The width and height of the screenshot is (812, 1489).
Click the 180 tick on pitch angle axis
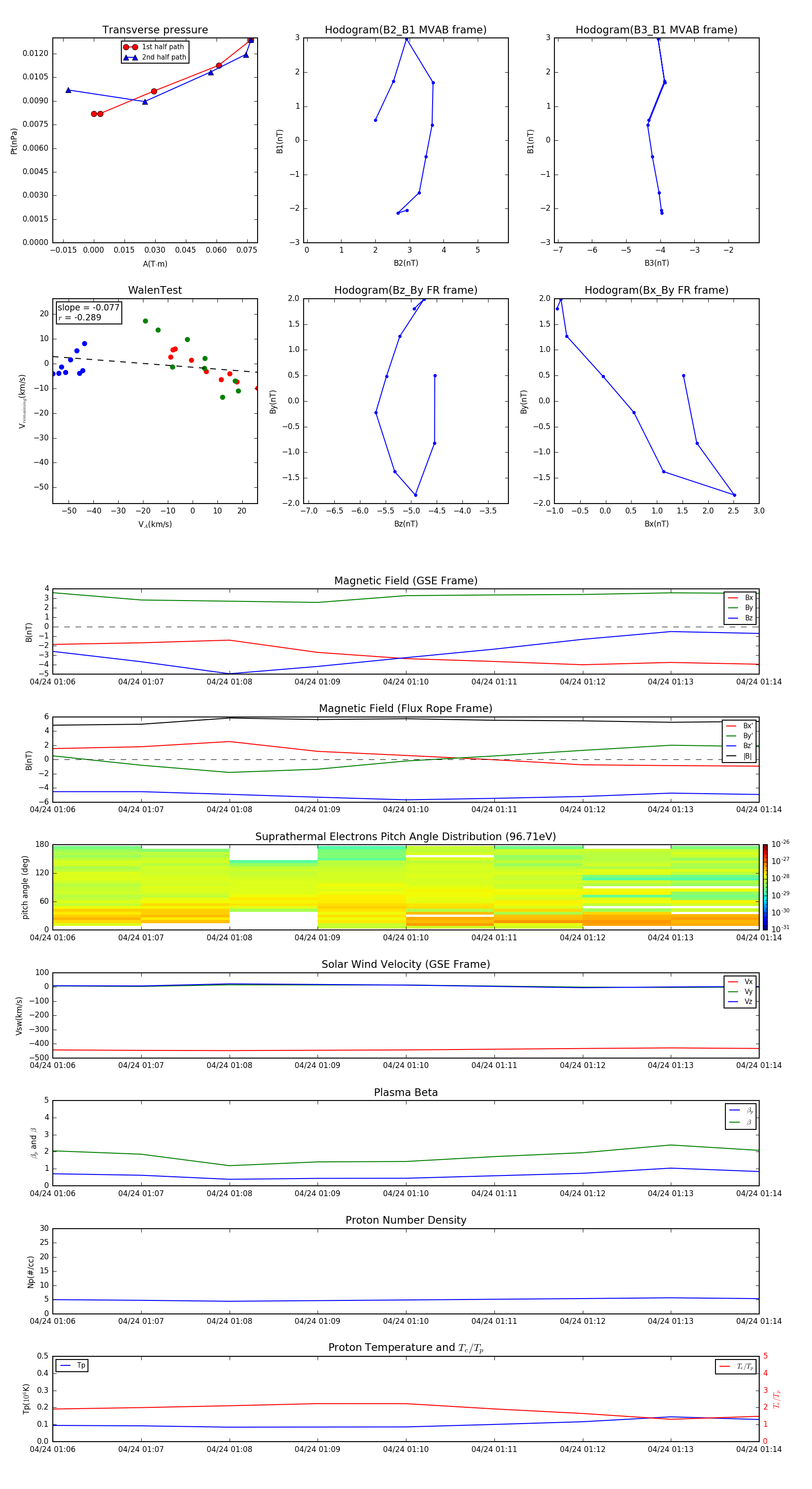point(42,845)
